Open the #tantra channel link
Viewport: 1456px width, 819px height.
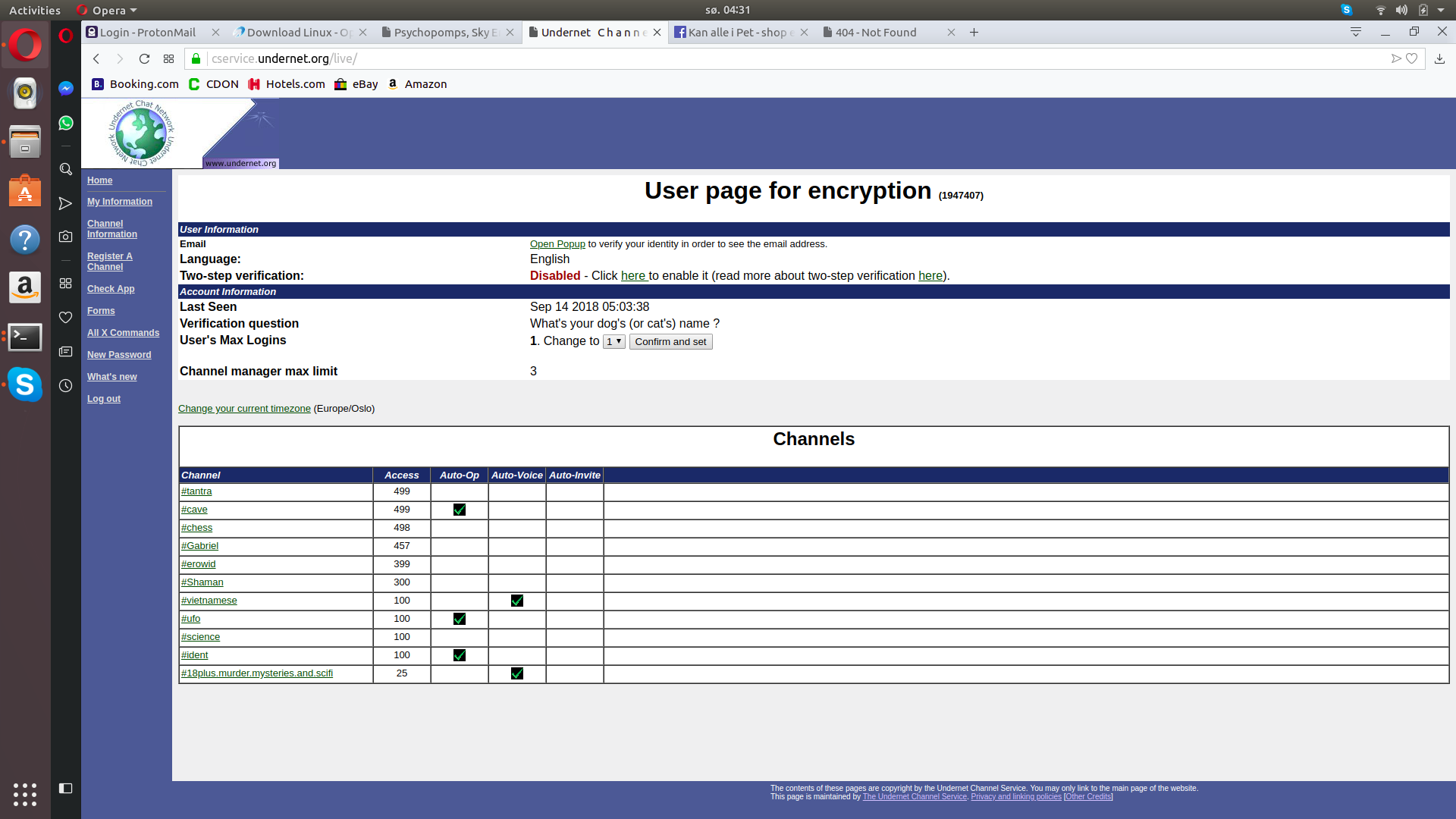(x=196, y=491)
